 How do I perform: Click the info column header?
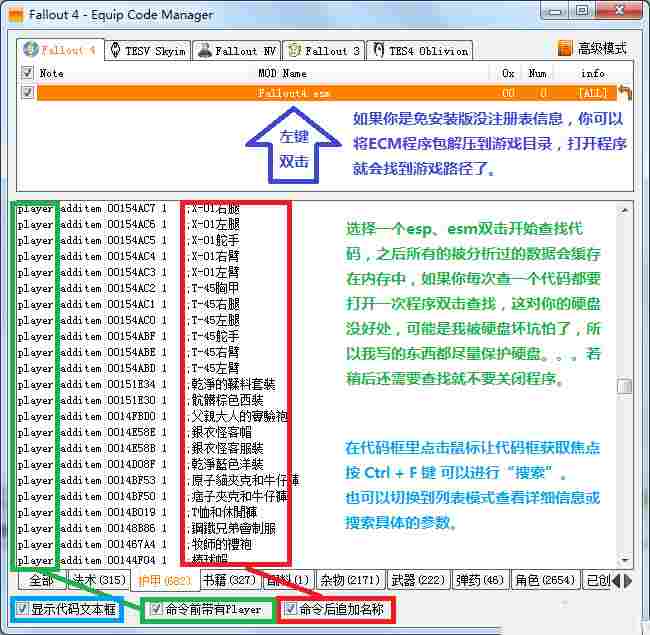pyautogui.click(x=593, y=73)
